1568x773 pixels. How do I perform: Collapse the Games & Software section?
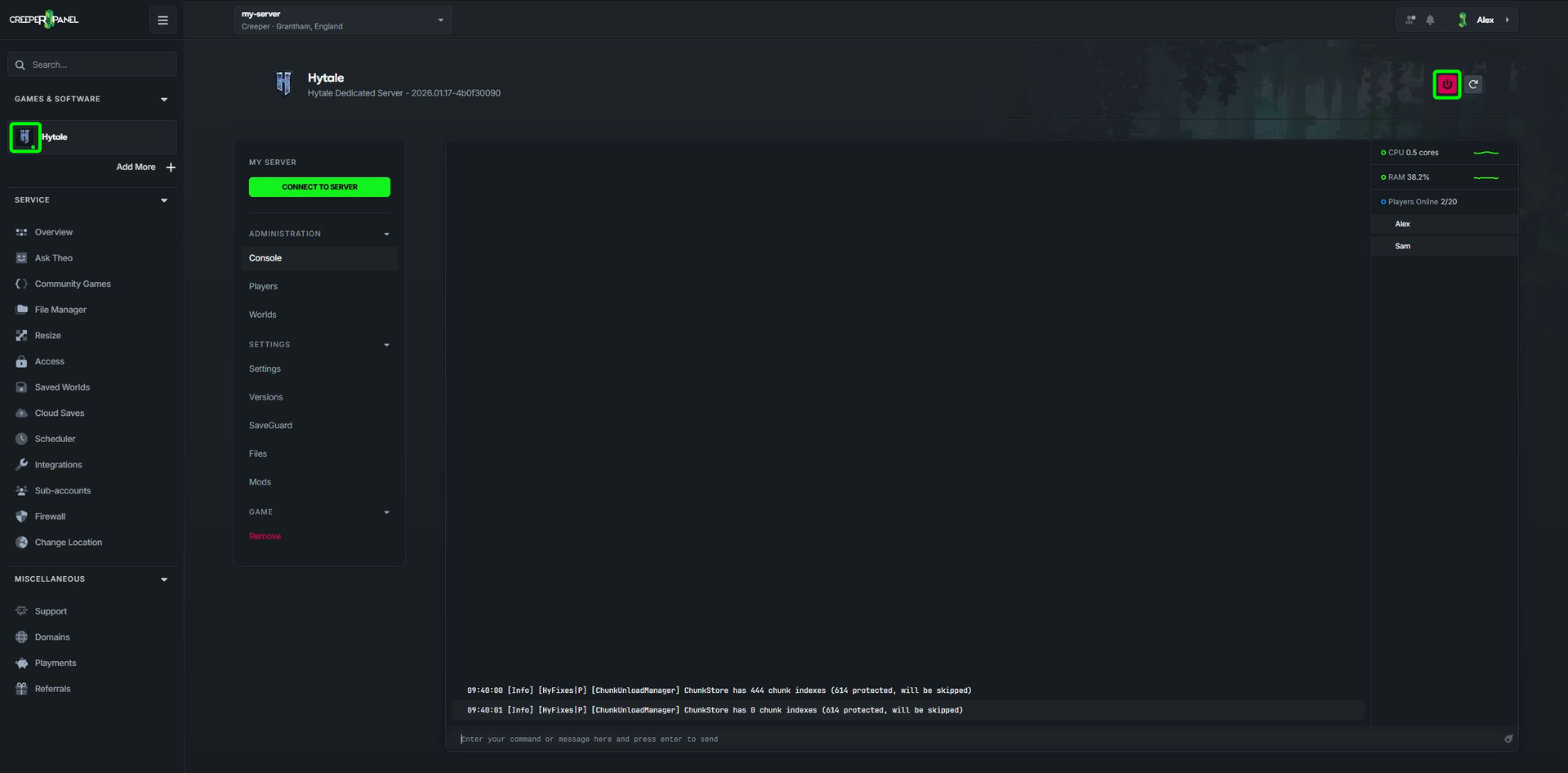tap(164, 100)
